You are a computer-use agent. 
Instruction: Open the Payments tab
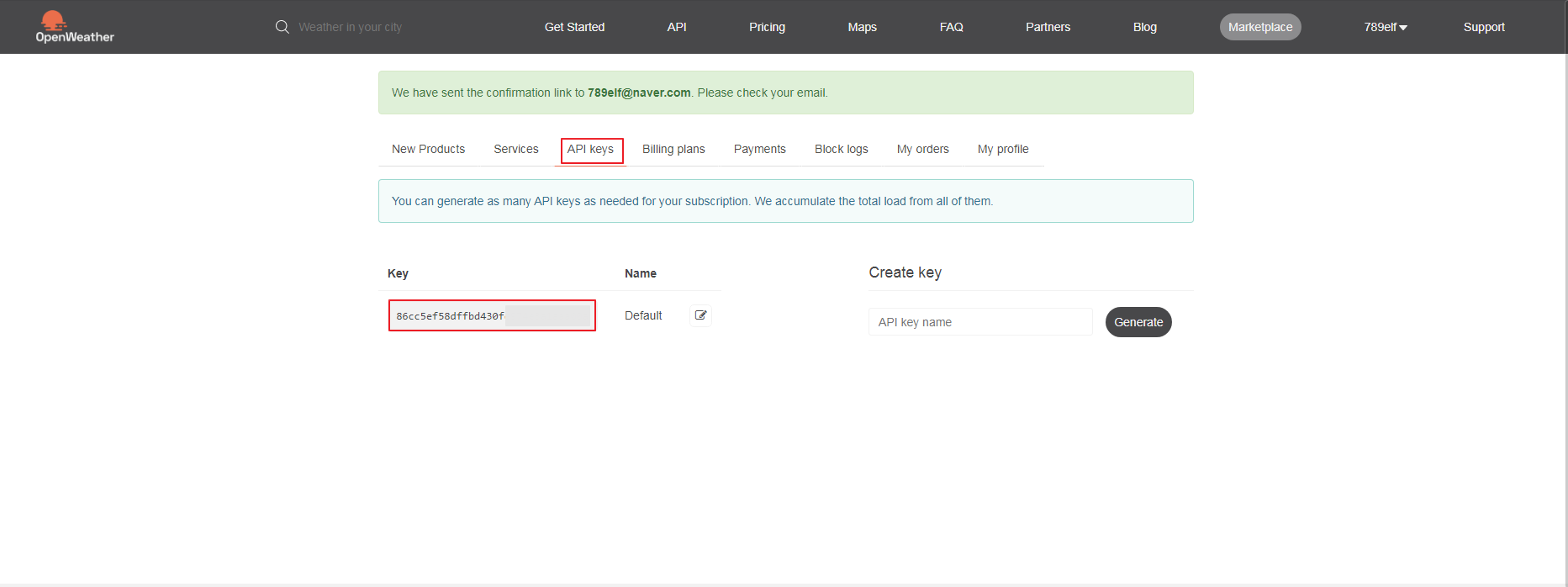pos(759,149)
